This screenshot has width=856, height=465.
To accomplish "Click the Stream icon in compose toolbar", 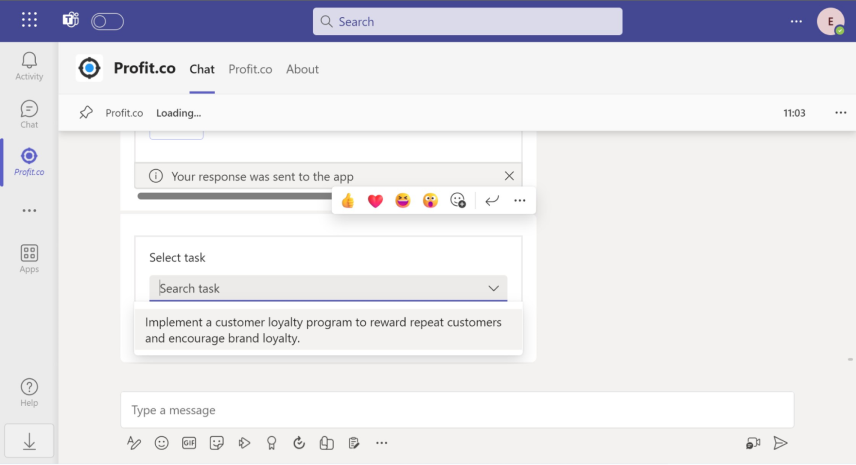I will (244, 443).
